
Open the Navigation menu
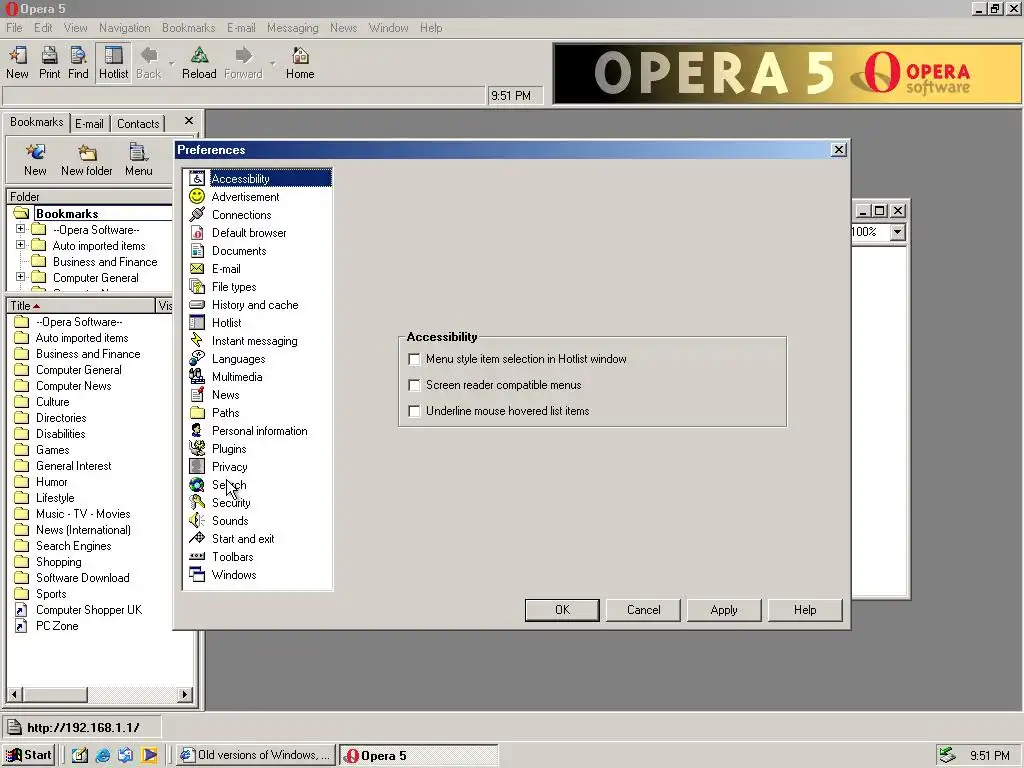pyautogui.click(x=125, y=27)
